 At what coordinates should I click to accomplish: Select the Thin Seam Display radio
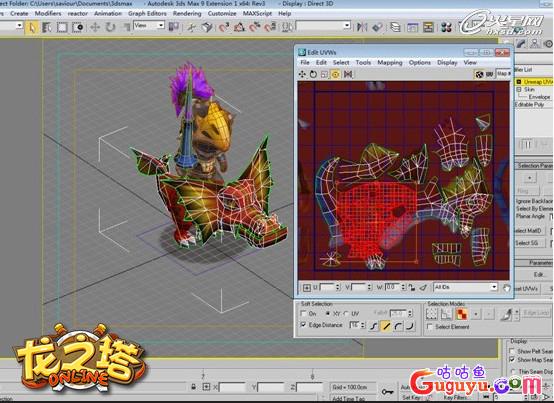pyautogui.click(x=513, y=371)
